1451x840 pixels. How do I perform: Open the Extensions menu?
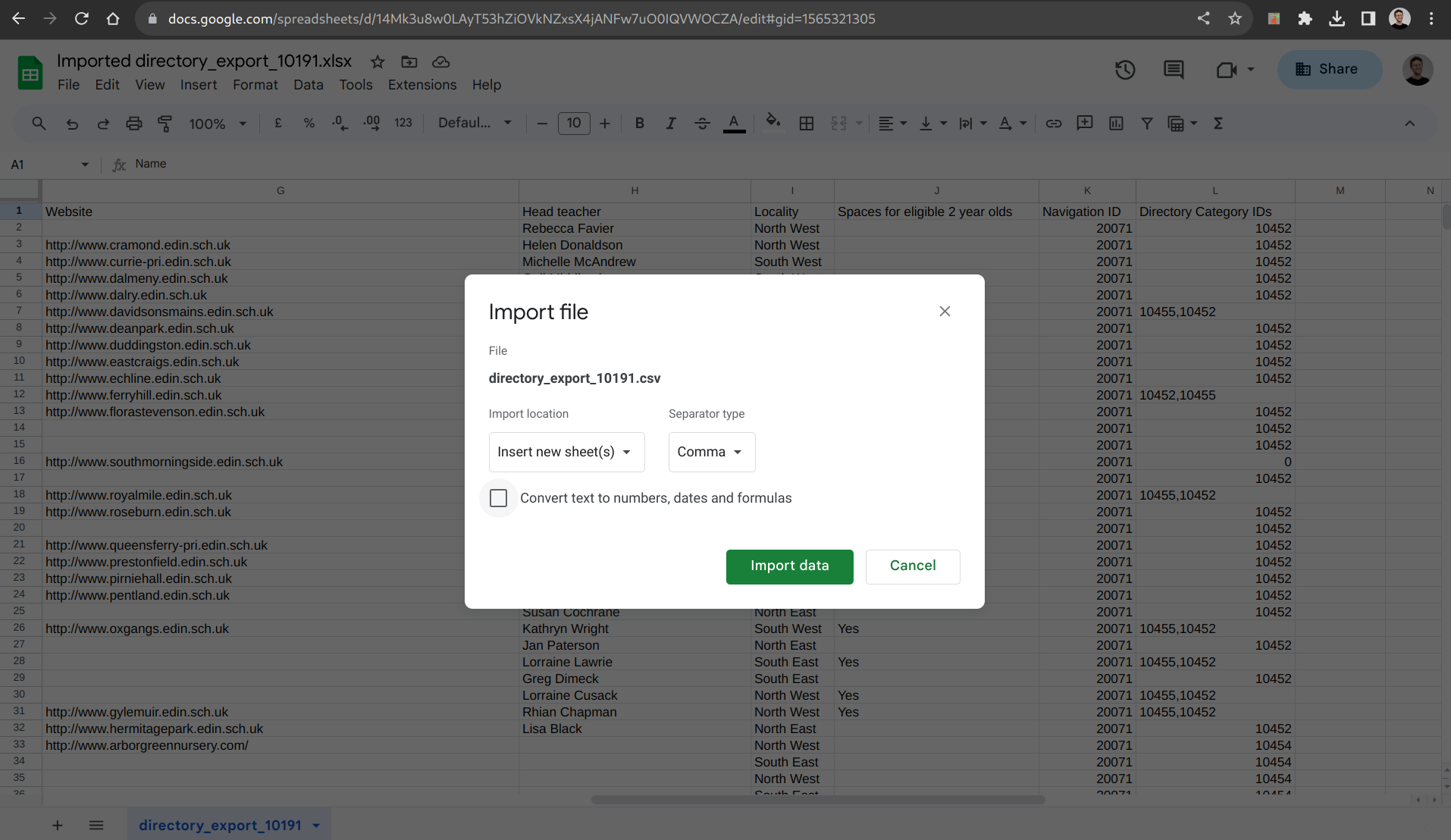(422, 85)
